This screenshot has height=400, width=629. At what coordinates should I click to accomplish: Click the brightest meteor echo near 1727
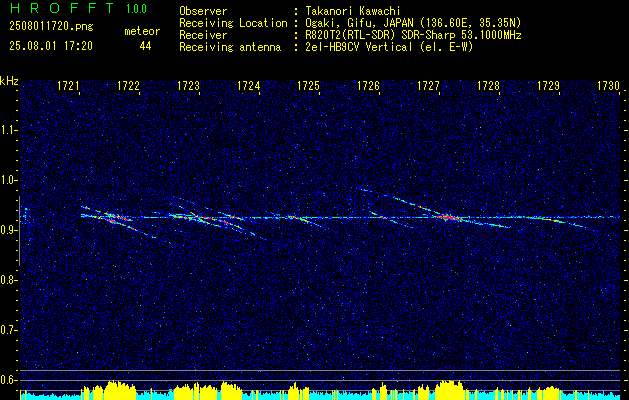(x=447, y=217)
